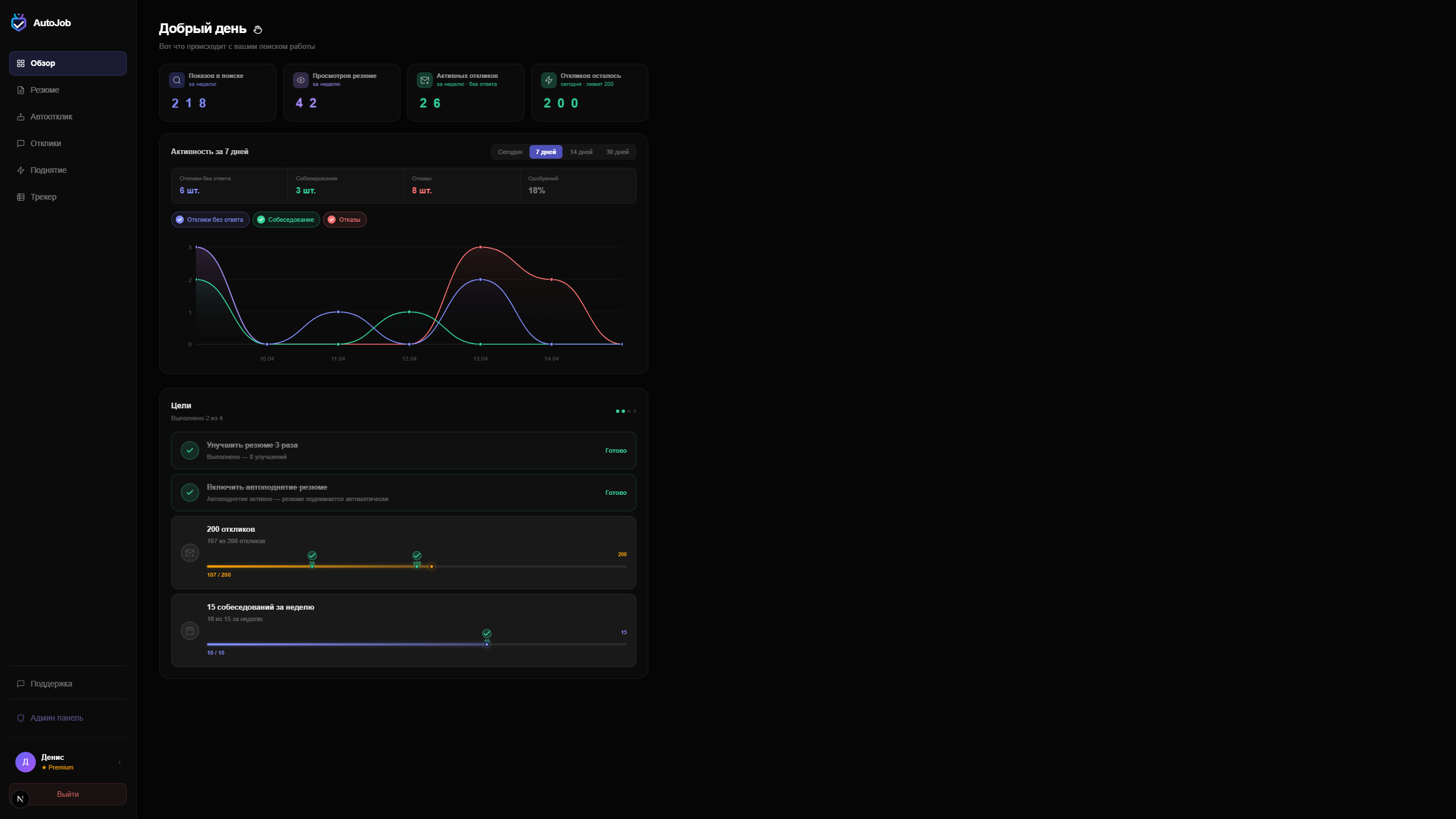This screenshot has width=1456, height=819.
Task: Open Трекер via table icon
Action: [x=20, y=197]
